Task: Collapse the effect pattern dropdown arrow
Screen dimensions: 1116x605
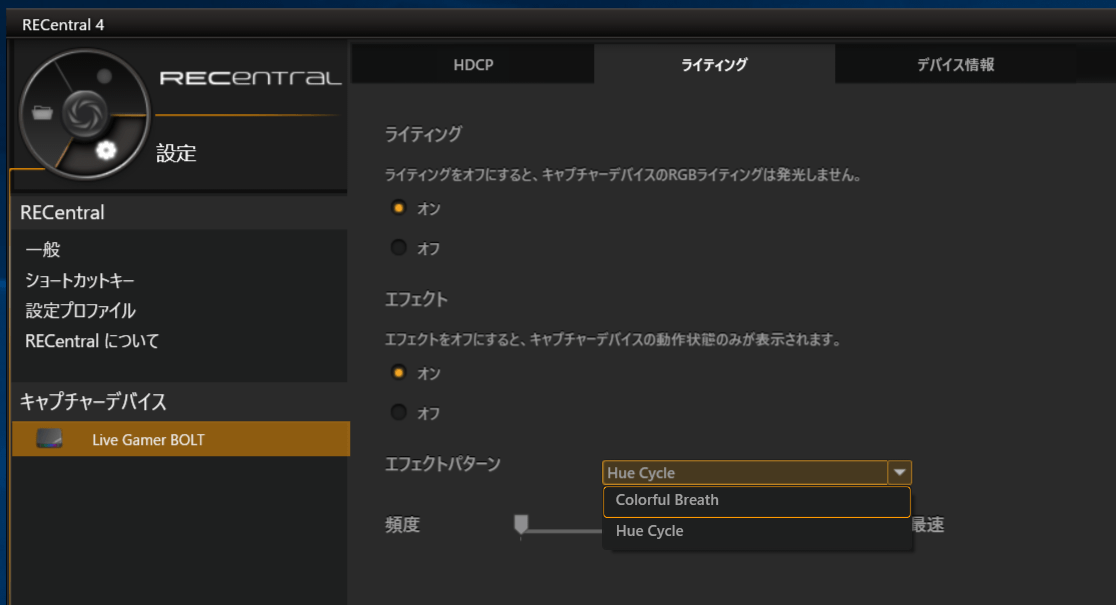Action: point(900,473)
